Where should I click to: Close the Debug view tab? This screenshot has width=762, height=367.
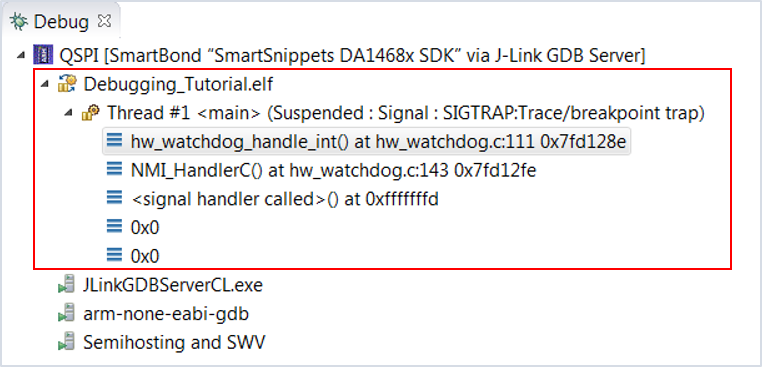click(x=104, y=21)
